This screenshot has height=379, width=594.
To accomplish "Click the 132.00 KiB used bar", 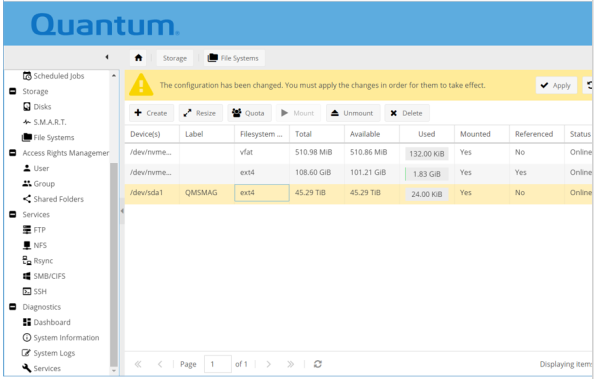I will click(x=427, y=153).
